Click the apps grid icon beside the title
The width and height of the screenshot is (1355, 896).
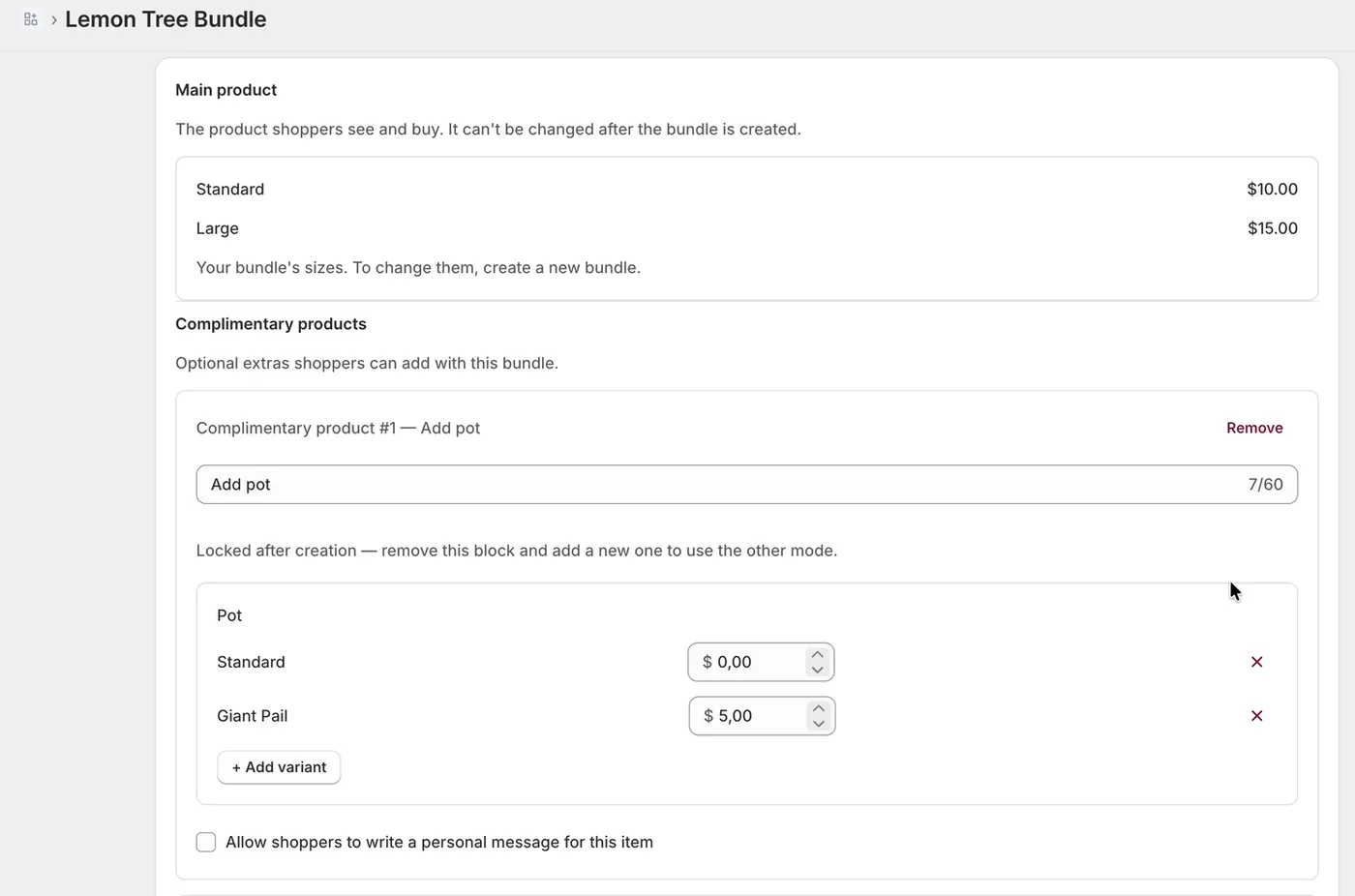[x=31, y=19]
